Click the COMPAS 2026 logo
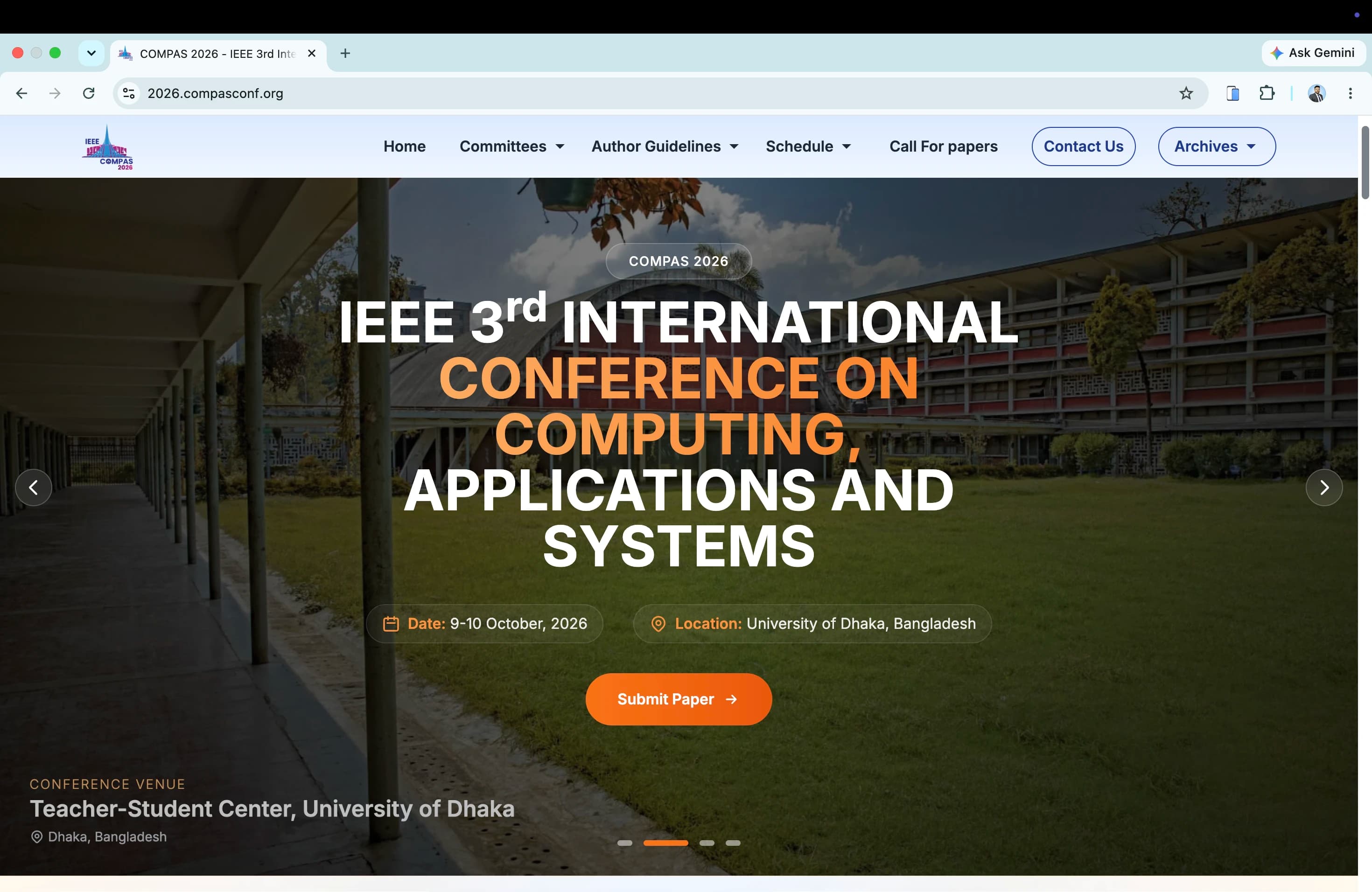This screenshot has width=1372, height=892. [108, 147]
